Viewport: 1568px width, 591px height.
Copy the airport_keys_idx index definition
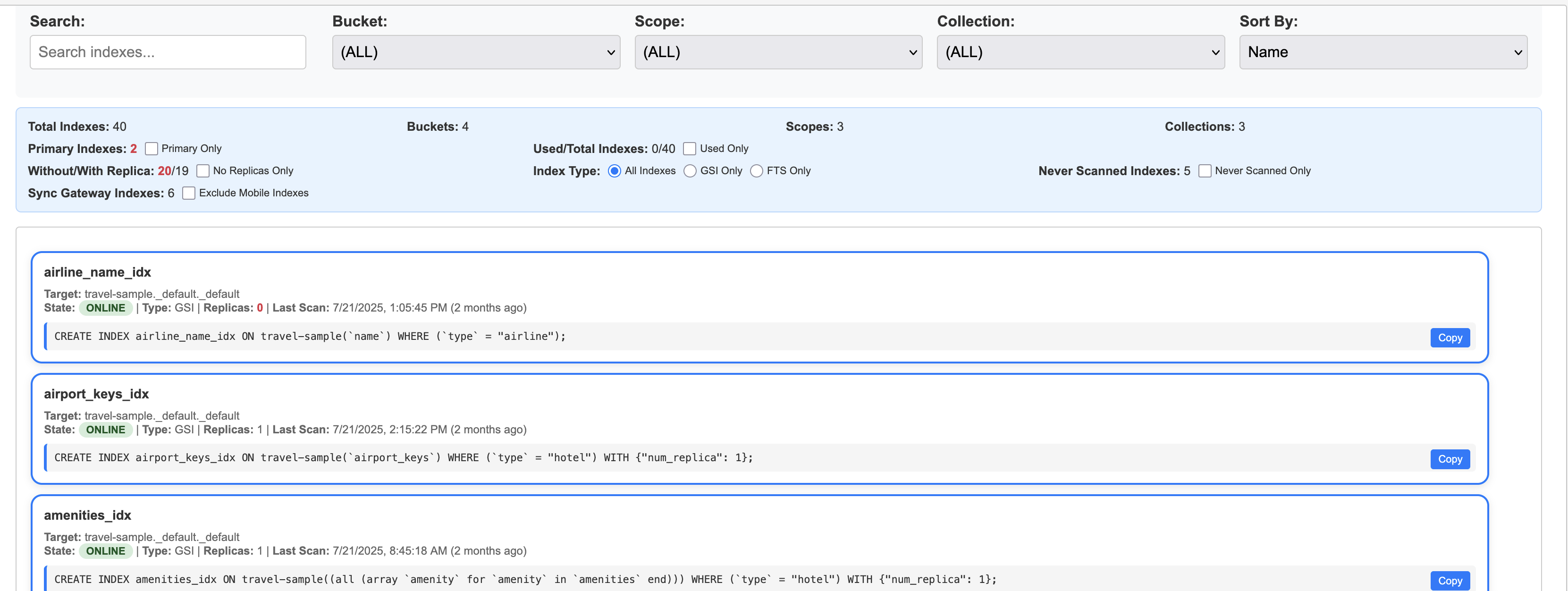click(x=1450, y=459)
